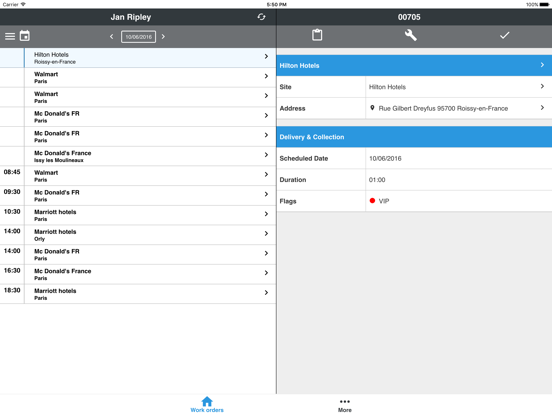Open the calendar view icon

(25, 36)
